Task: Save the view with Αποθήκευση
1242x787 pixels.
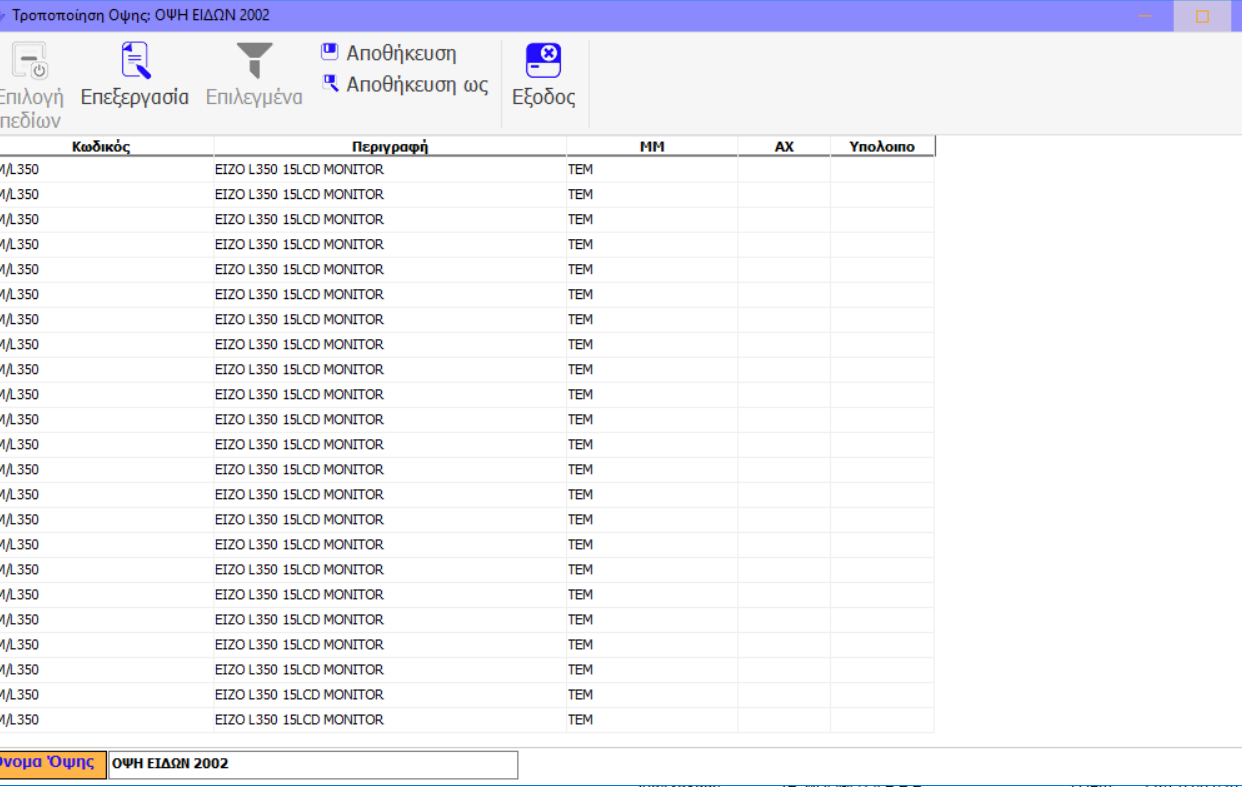Action: point(400,54)
